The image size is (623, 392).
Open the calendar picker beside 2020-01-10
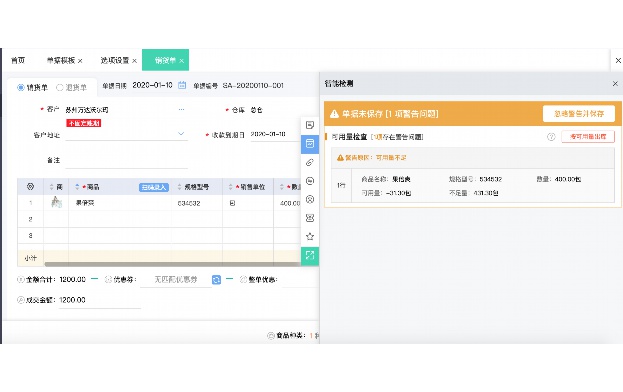(182, 85)
